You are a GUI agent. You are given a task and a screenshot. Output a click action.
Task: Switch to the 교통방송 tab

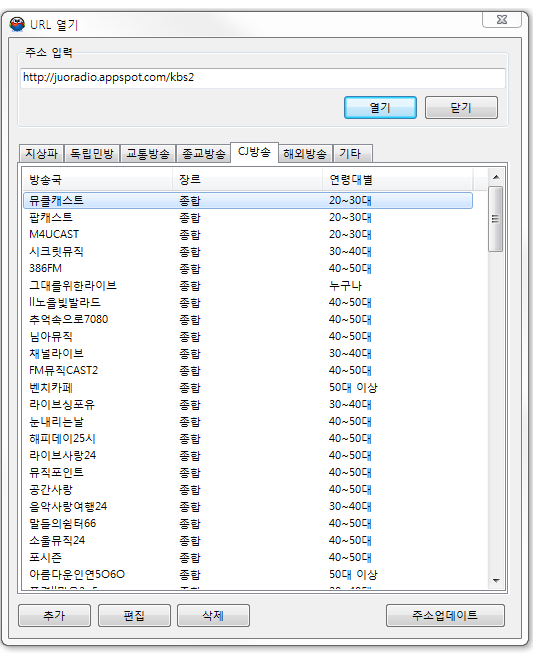[x=148, y=154]
